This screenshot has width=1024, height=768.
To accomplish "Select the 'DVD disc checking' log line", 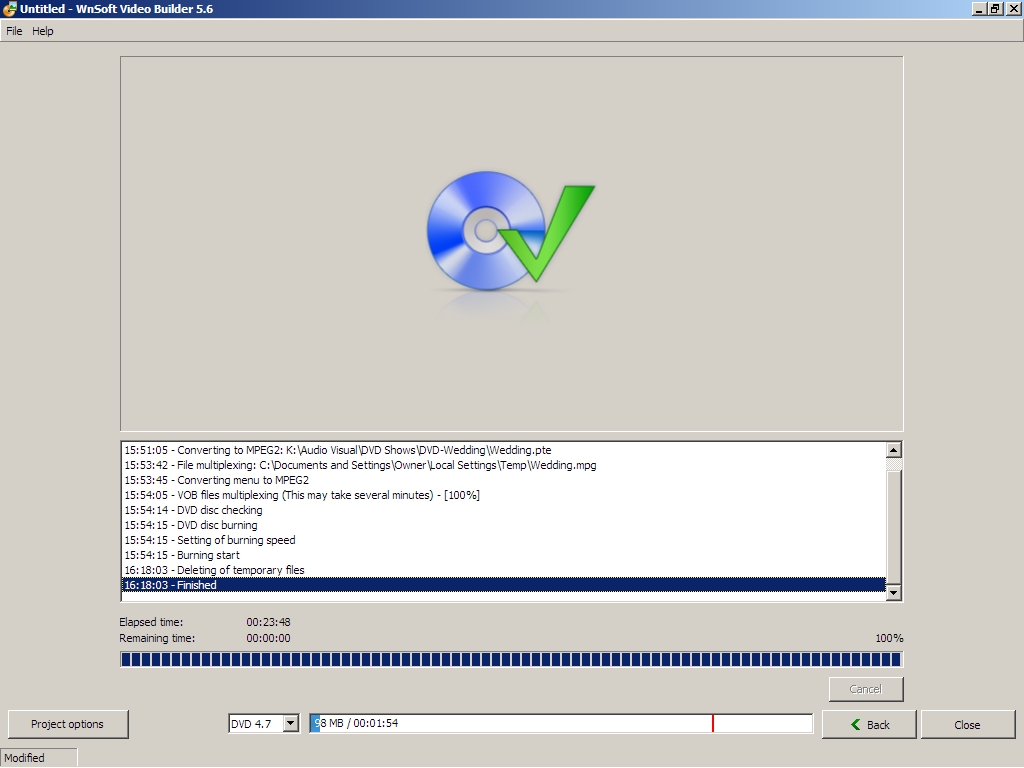I will tap(504, 510).
